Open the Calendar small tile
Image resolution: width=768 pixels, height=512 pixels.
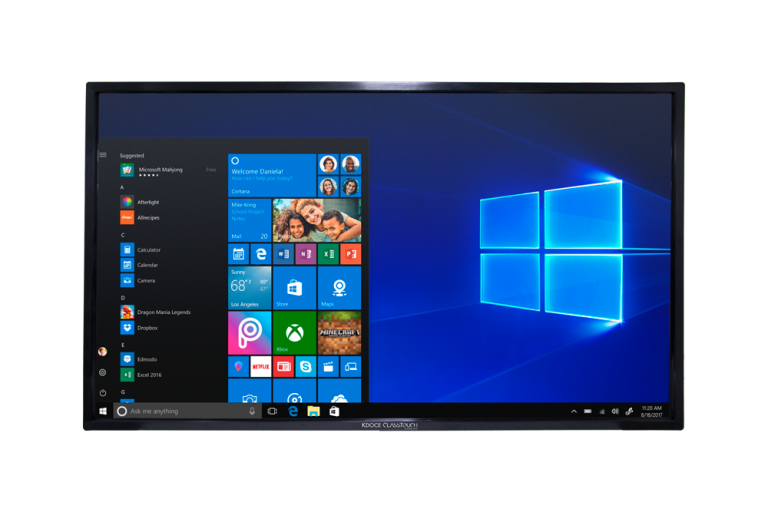coord(239,254)
